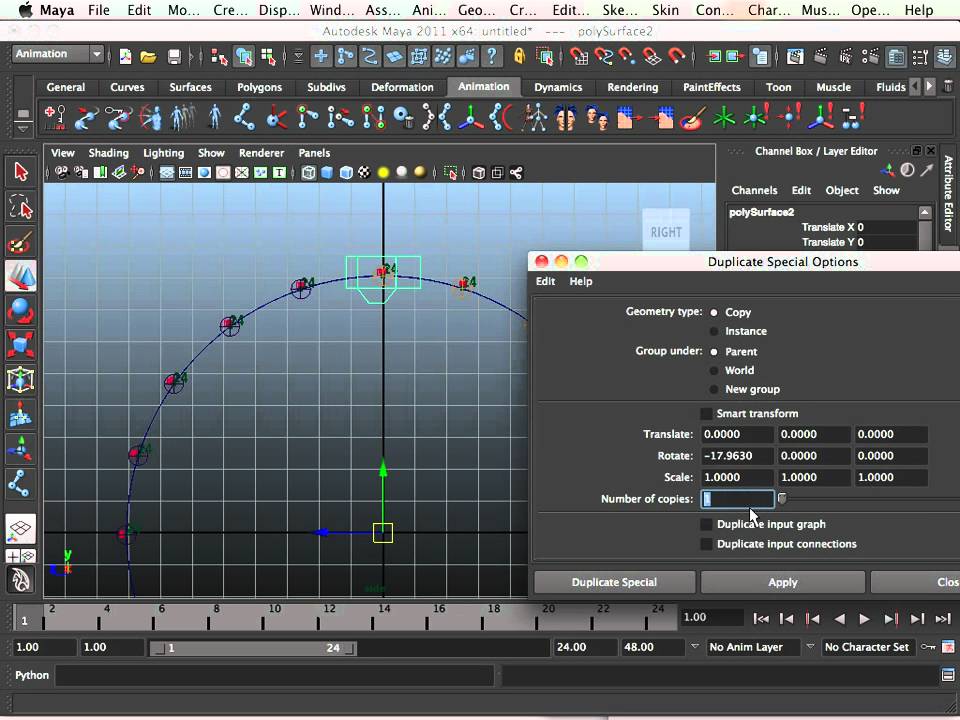The width and height of the screenshot is (960, 720).
Task: Show previous shelf tabs arrow
Action: click(915, 86)
